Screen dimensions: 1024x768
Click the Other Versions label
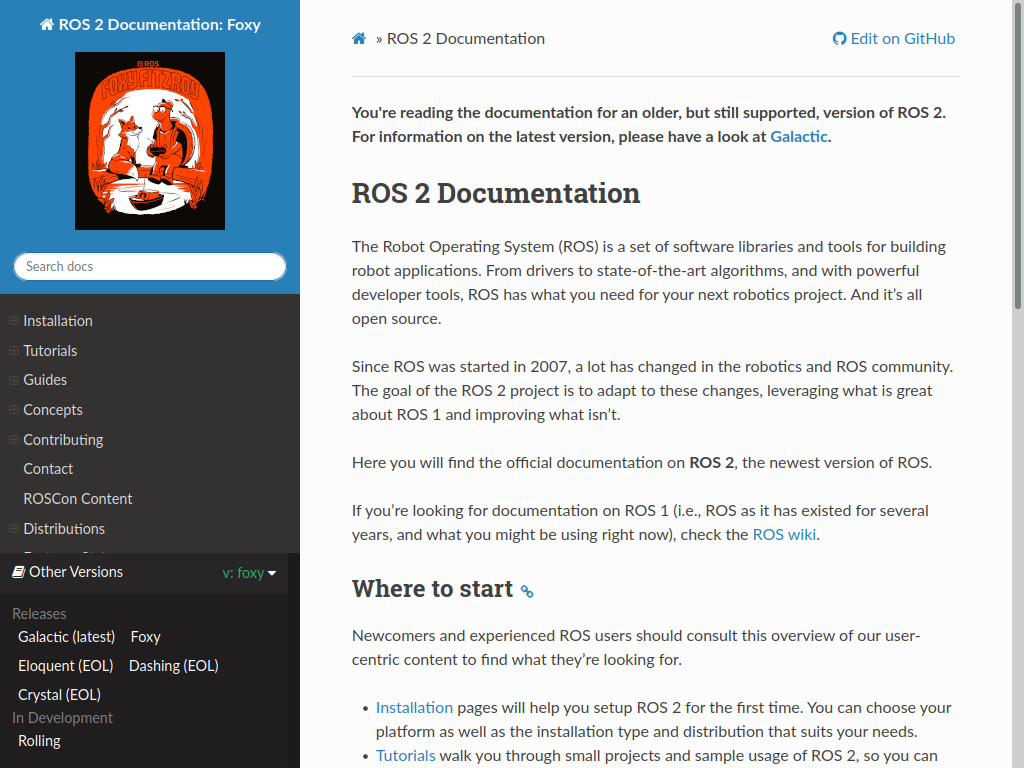pyautogui.click(x=76, y=572)
